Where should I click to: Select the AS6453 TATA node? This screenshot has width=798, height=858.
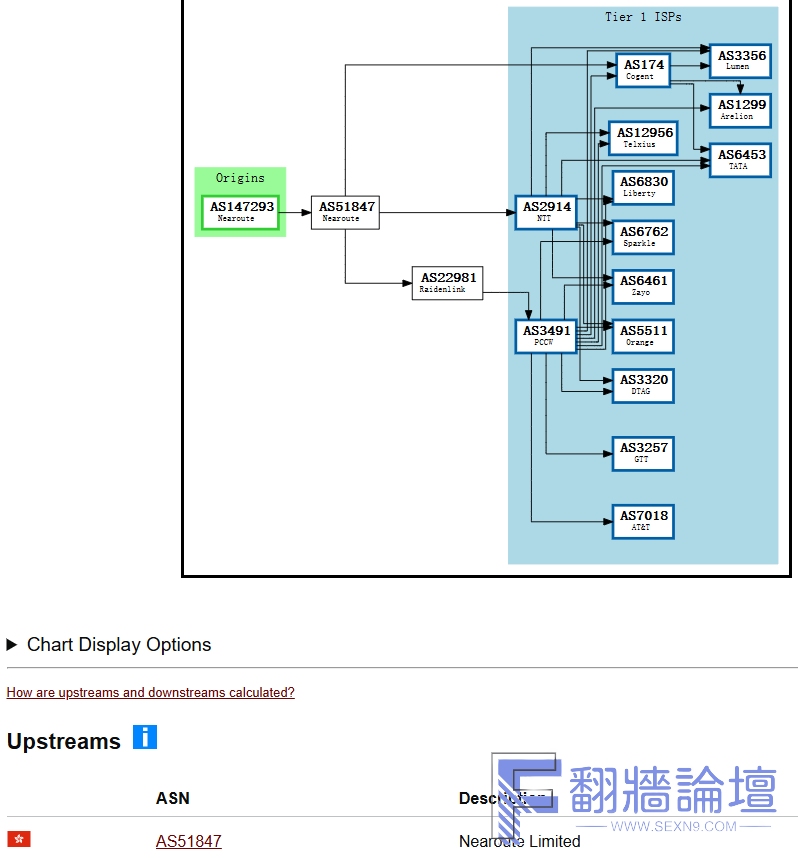click(x=740, y=160)
